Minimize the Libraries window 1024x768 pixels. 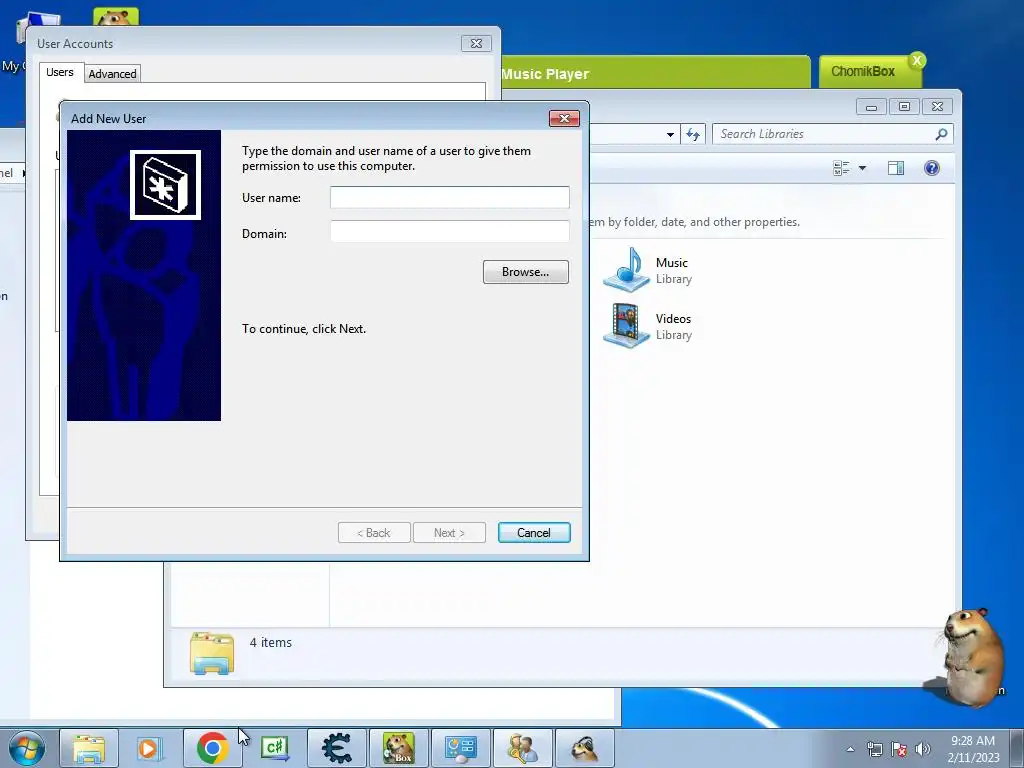pyautogui.click(x=871, y=106)
